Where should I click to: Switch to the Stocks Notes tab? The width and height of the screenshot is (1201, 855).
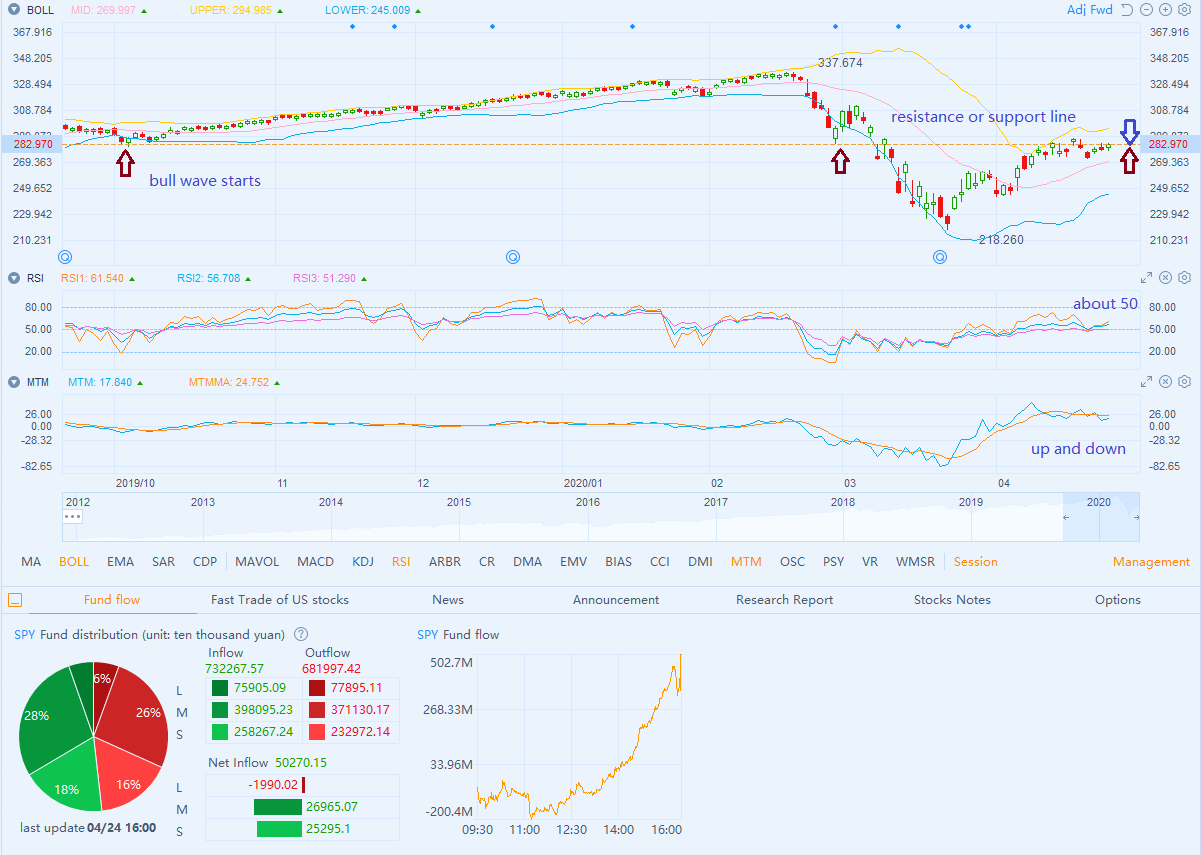[952, 600]
